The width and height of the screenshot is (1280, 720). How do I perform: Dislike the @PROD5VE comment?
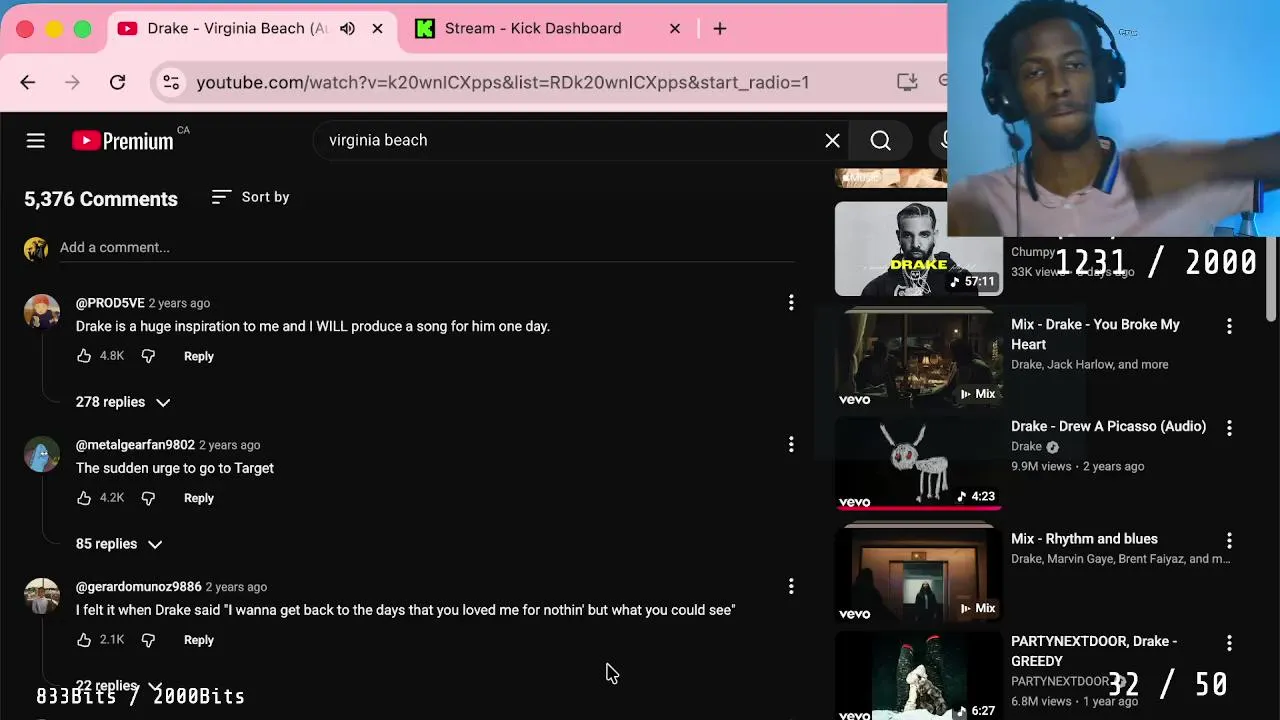pos(148,356)
